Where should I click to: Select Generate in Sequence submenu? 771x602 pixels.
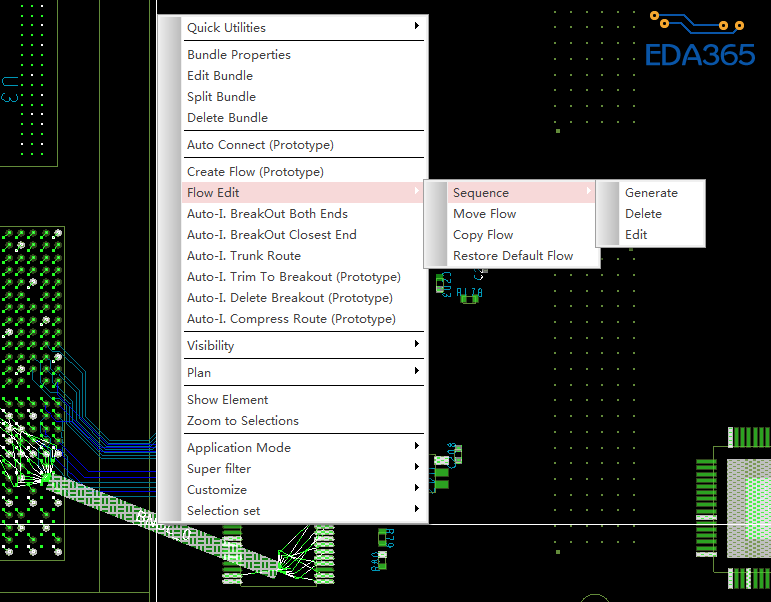[651, 193]
